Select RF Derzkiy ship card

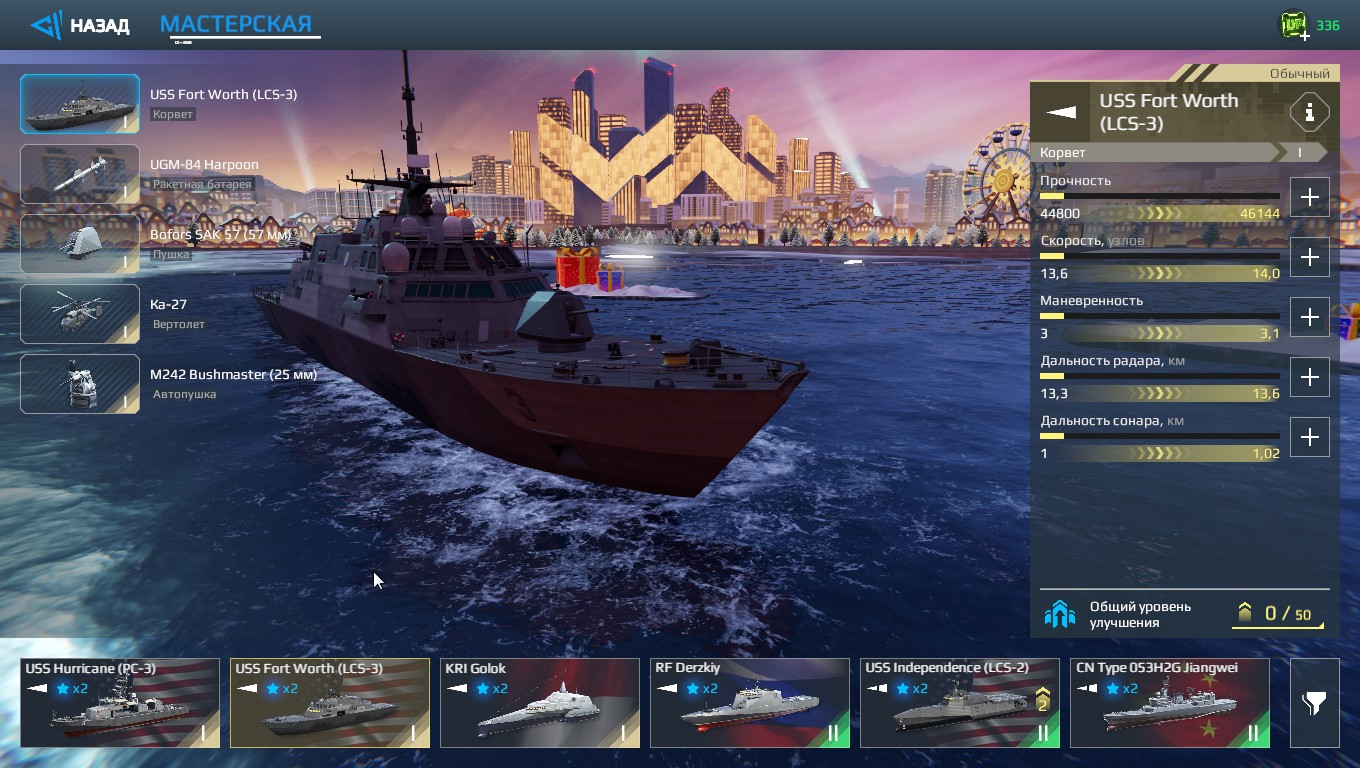[750, 703]
